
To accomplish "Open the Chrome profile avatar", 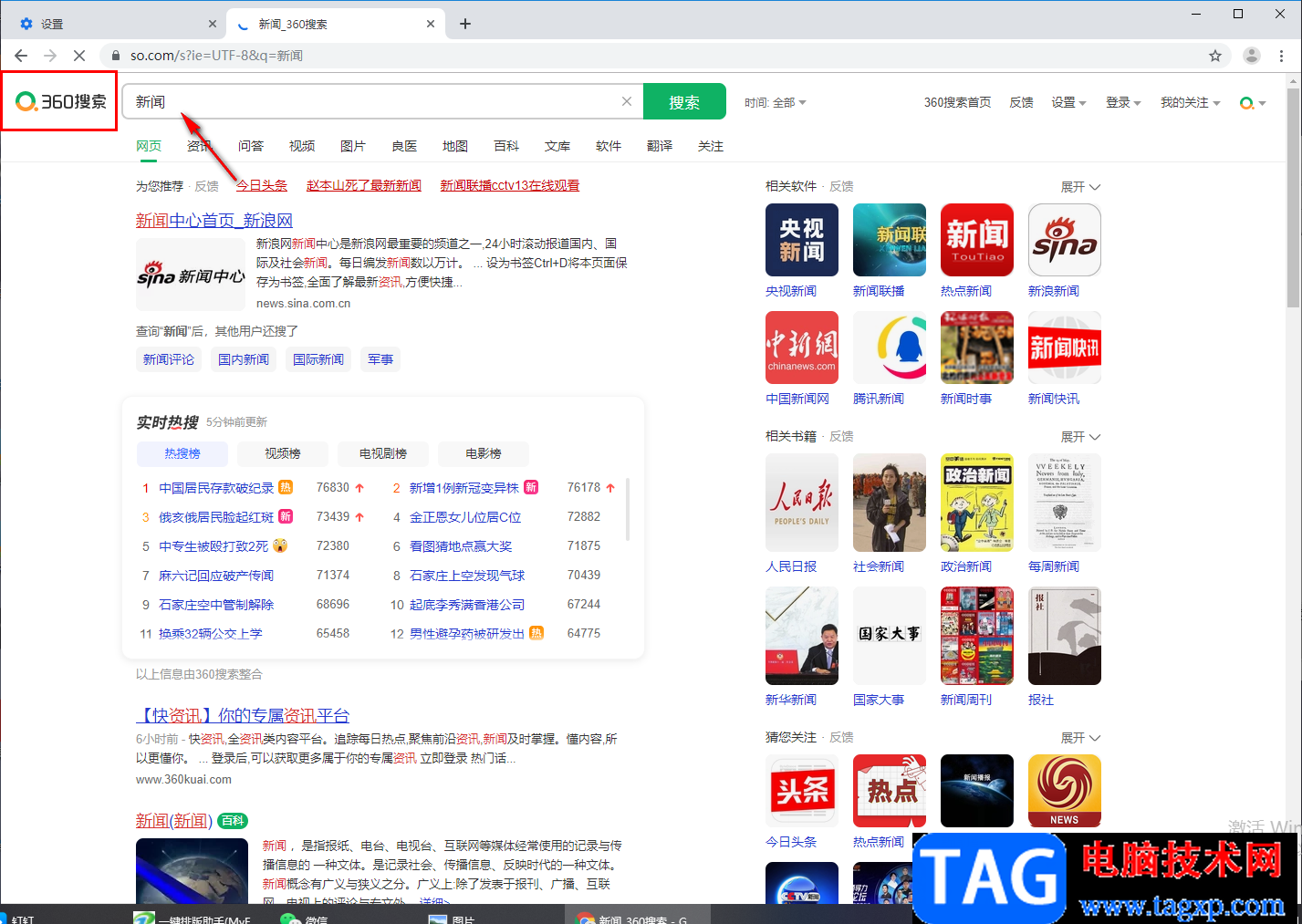I will tap(1252, 56).
